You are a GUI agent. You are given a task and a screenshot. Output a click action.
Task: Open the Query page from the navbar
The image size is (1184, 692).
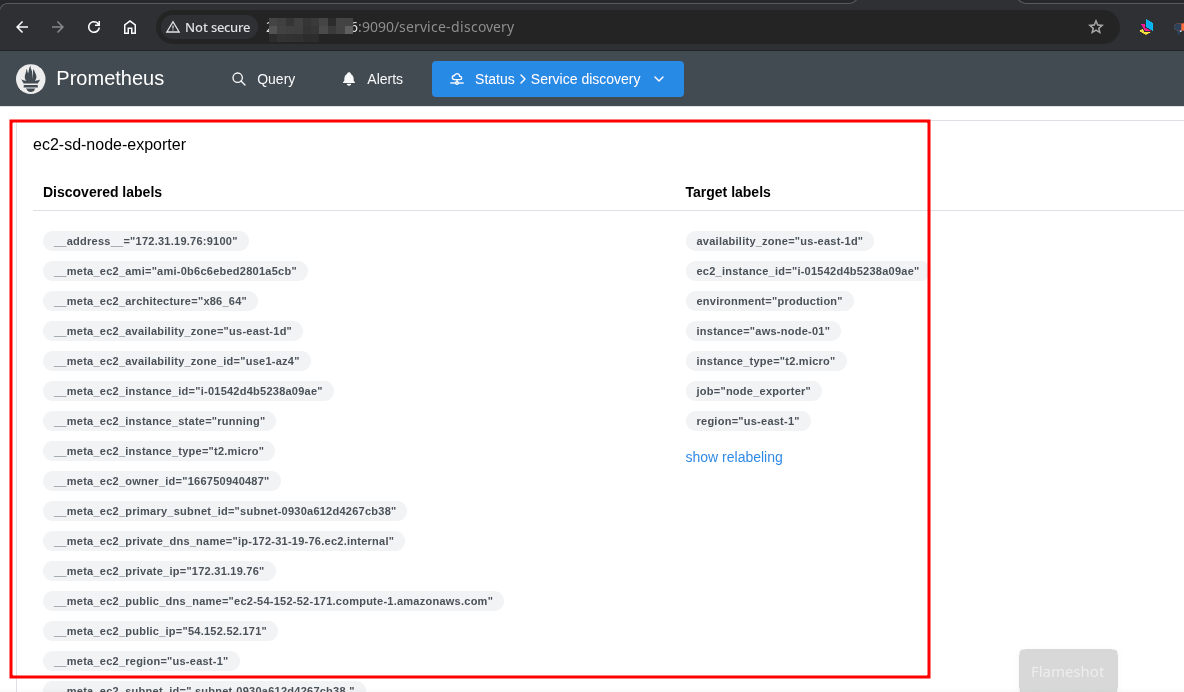[x=275, y=78]
